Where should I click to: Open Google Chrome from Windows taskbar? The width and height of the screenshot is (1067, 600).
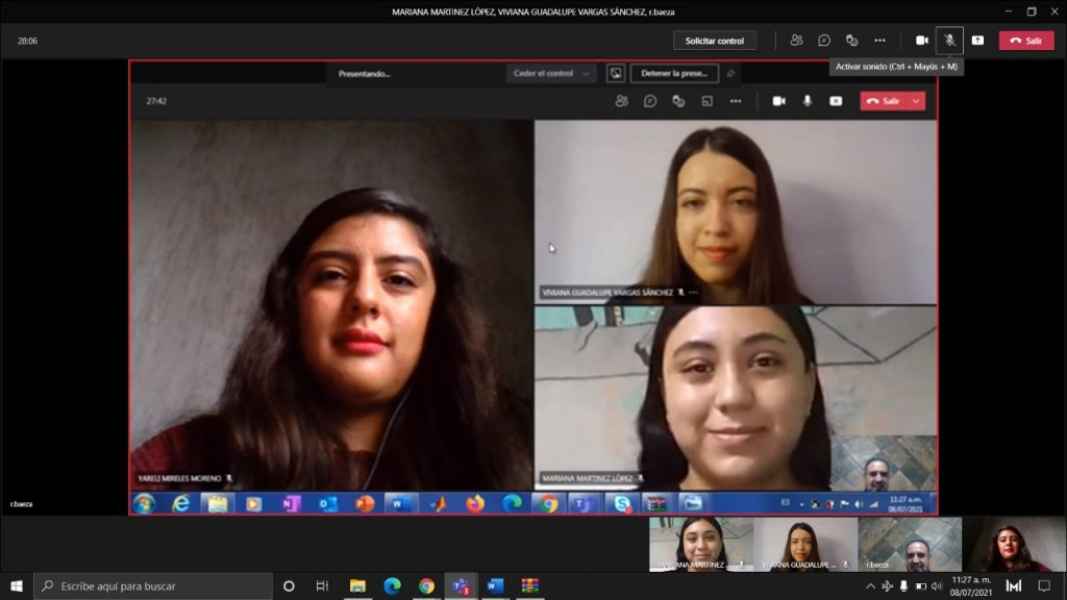point(427,586)
